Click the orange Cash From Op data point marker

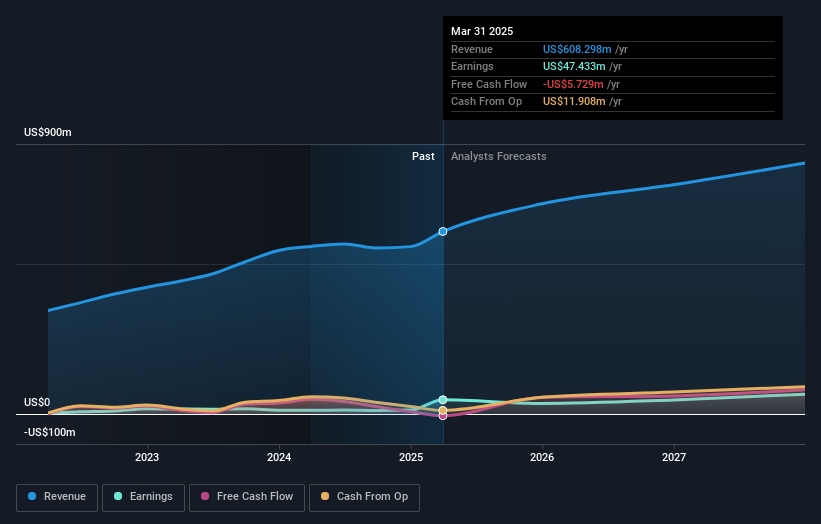point(443,410)
